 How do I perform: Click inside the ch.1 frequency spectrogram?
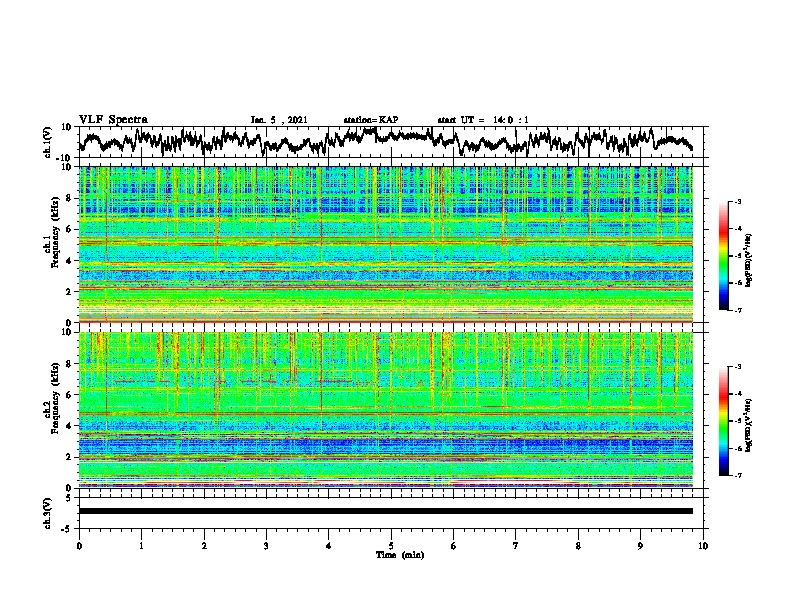386,244
